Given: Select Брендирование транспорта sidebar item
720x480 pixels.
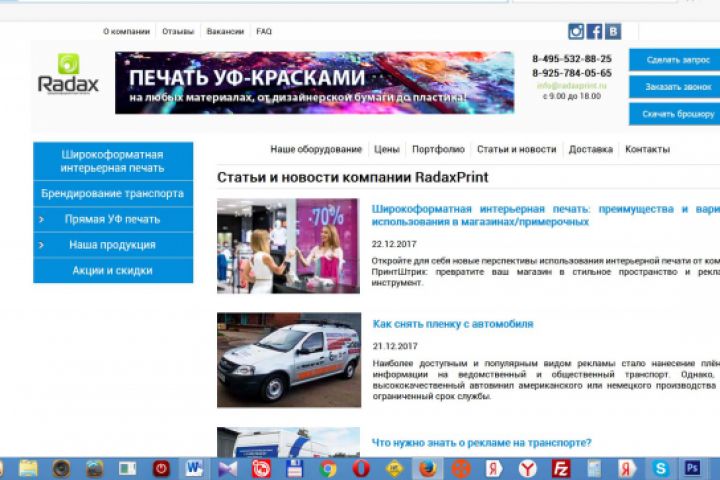Looking at the screenshot, I should point(113,194).
